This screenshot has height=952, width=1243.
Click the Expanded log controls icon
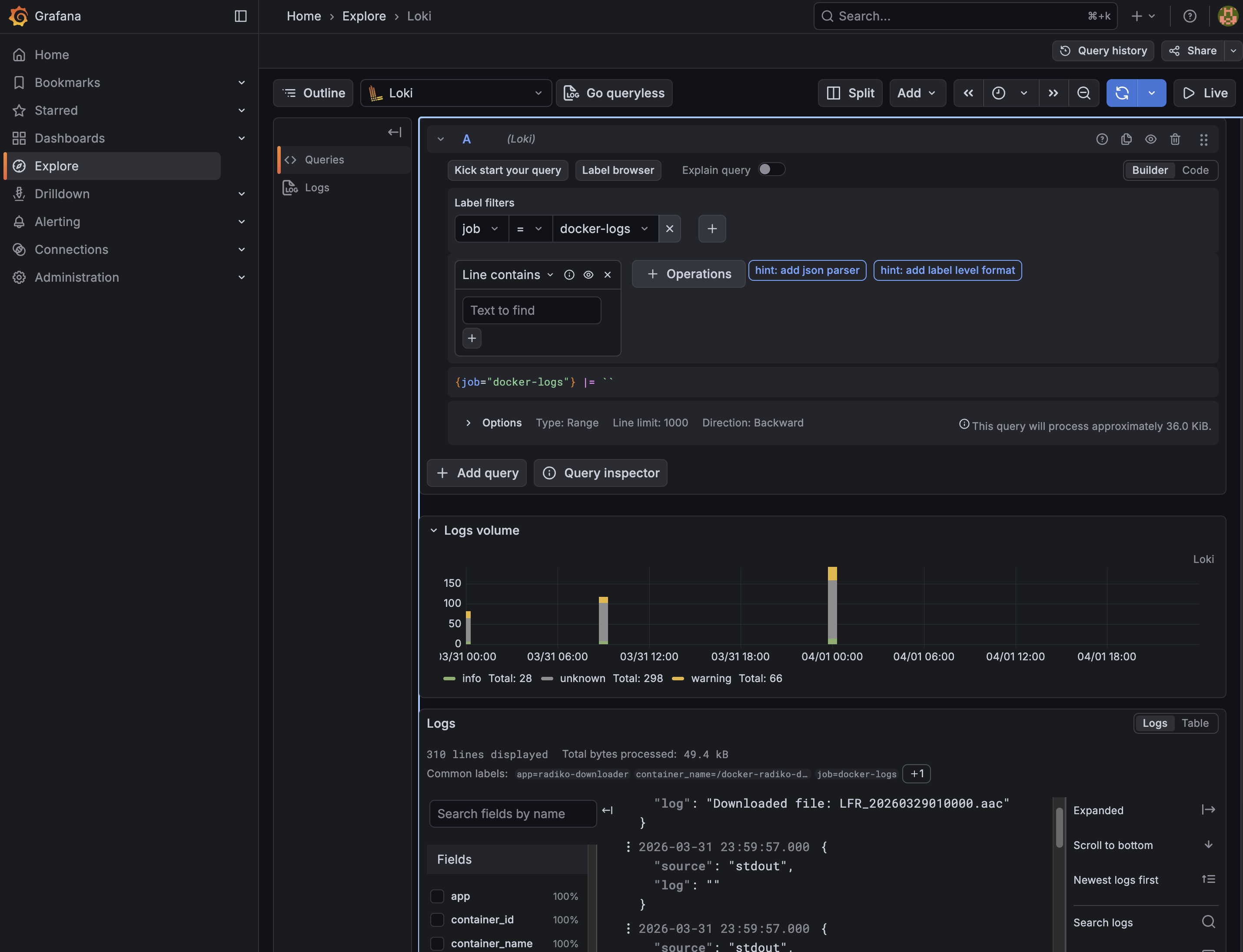point(1208,809)
